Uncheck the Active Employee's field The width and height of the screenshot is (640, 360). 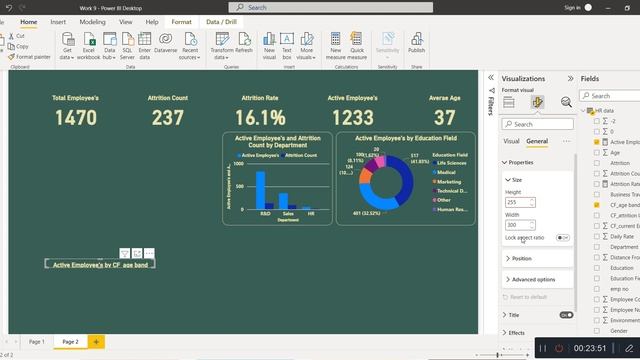point(597,142)
